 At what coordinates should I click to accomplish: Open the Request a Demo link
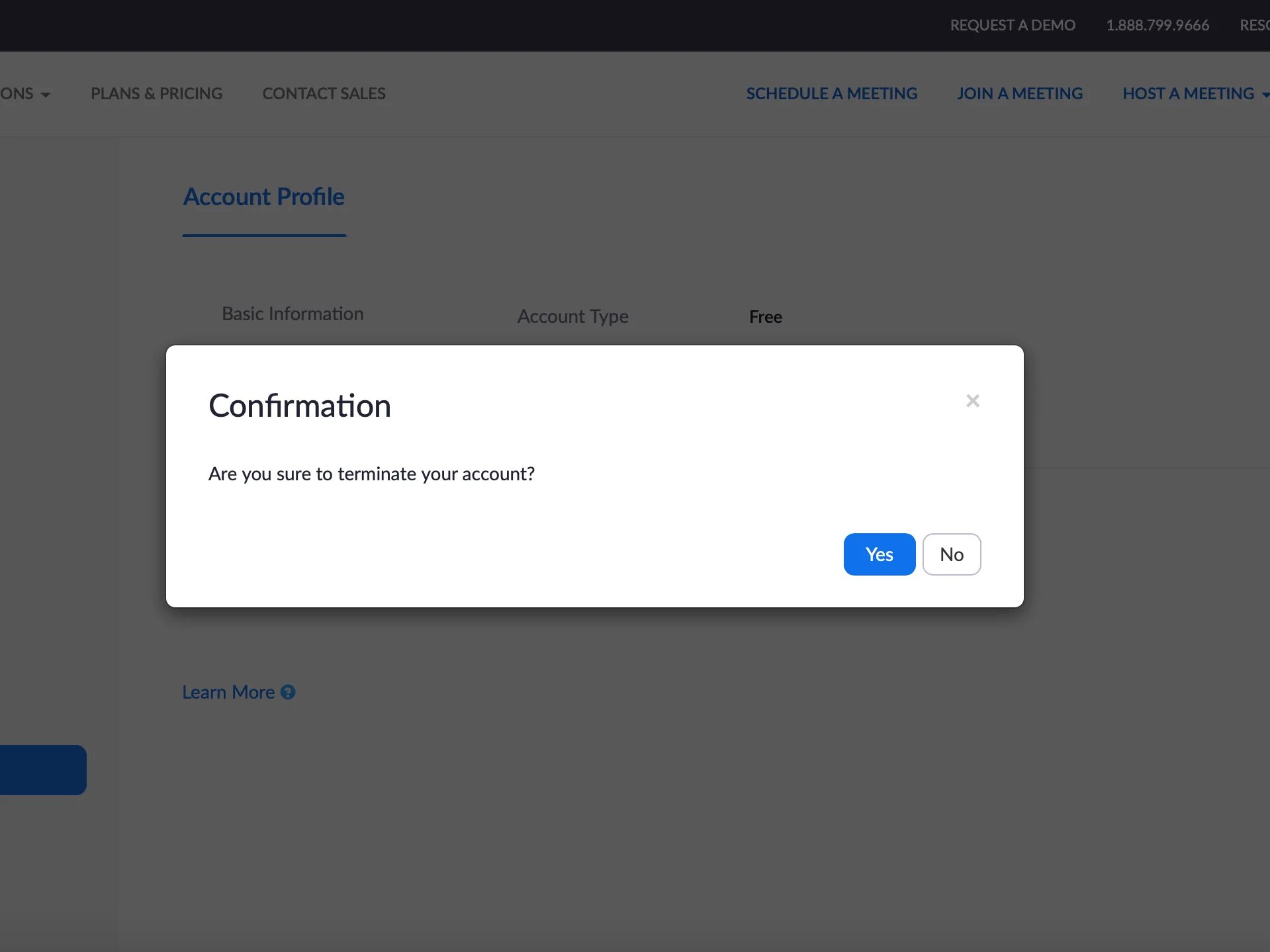pyautogui.click(x=1013, y=25)
